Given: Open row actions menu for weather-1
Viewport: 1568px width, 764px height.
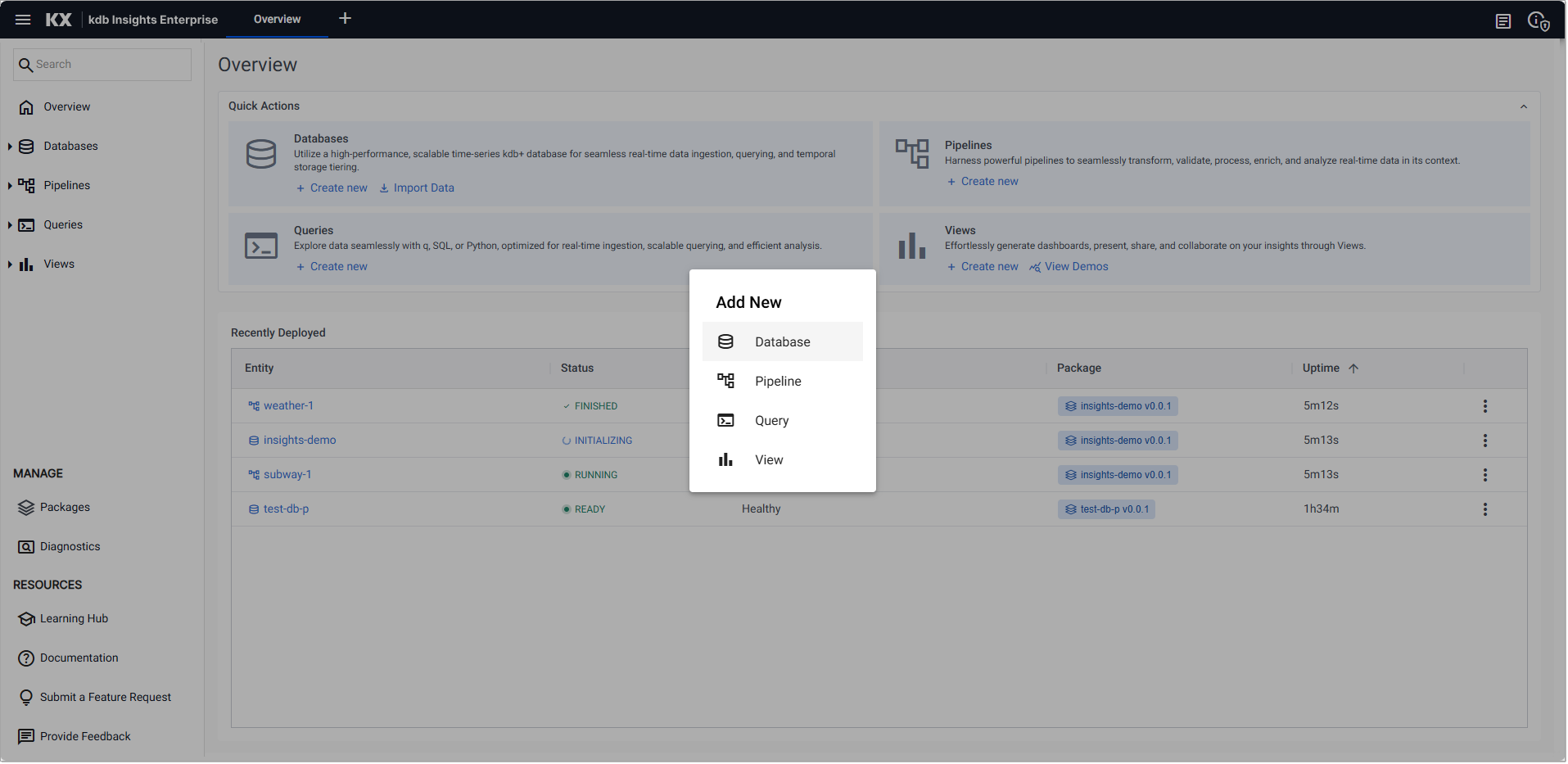Looking at the screenshot, I should pyautogui.click(x=1484, y=406).
